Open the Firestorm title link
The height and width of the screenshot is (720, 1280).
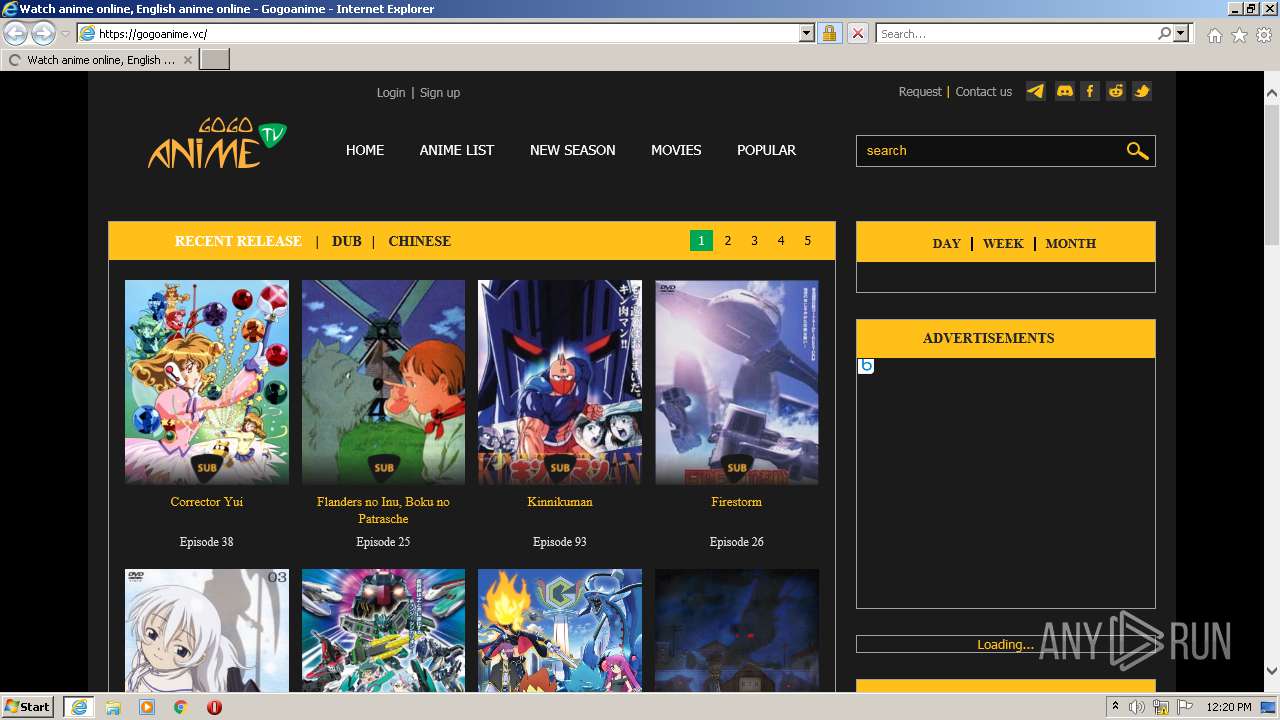pyautogui.click(x=737, y=502)
